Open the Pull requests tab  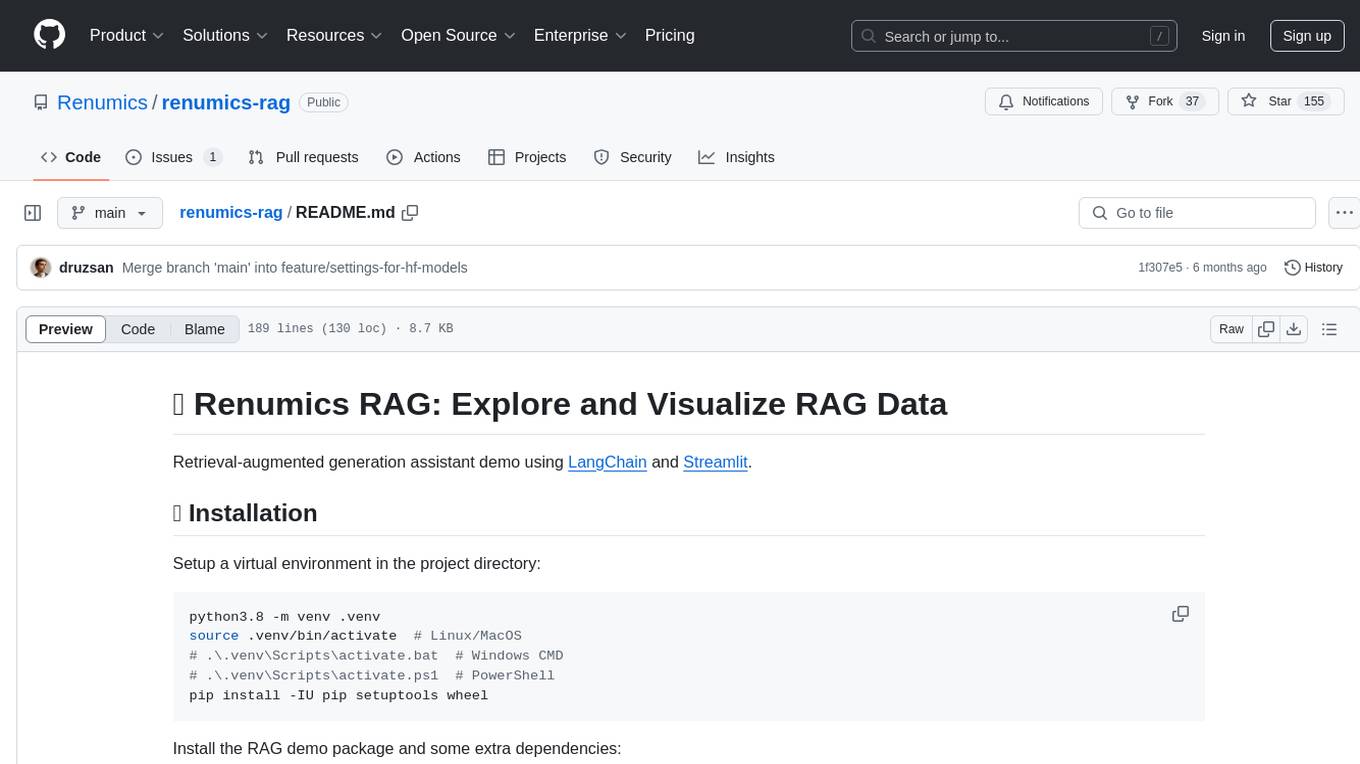pos(303,157)
